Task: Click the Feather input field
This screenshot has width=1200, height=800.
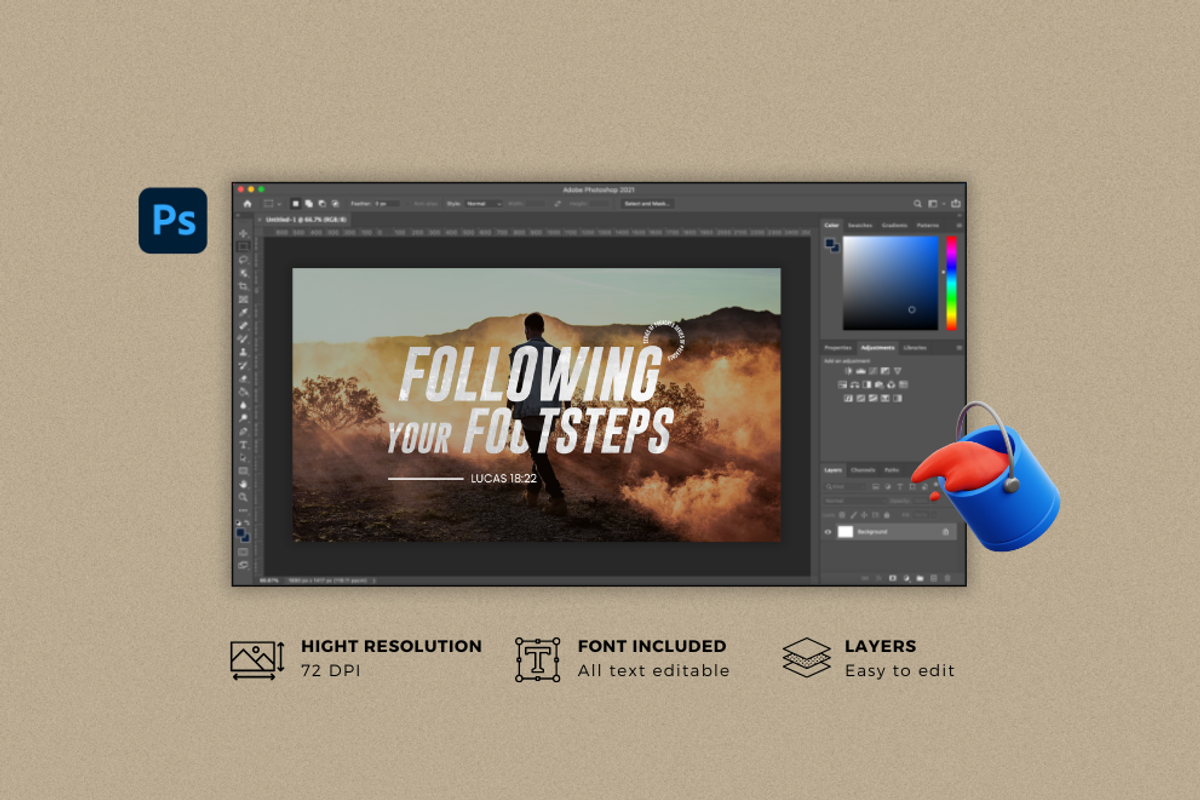Action: pyautogui.click(x=386, y=203)
